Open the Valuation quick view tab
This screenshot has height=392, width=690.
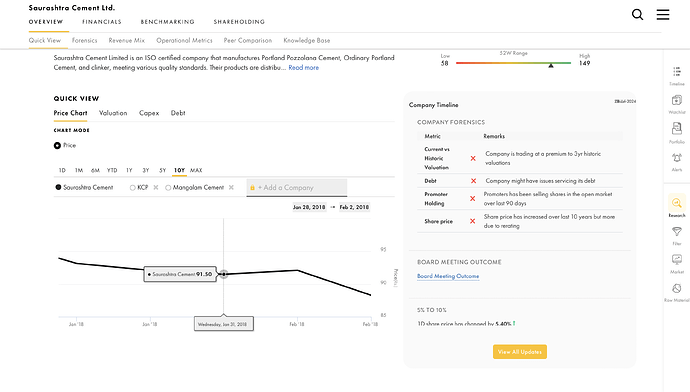tap(113, 113)
